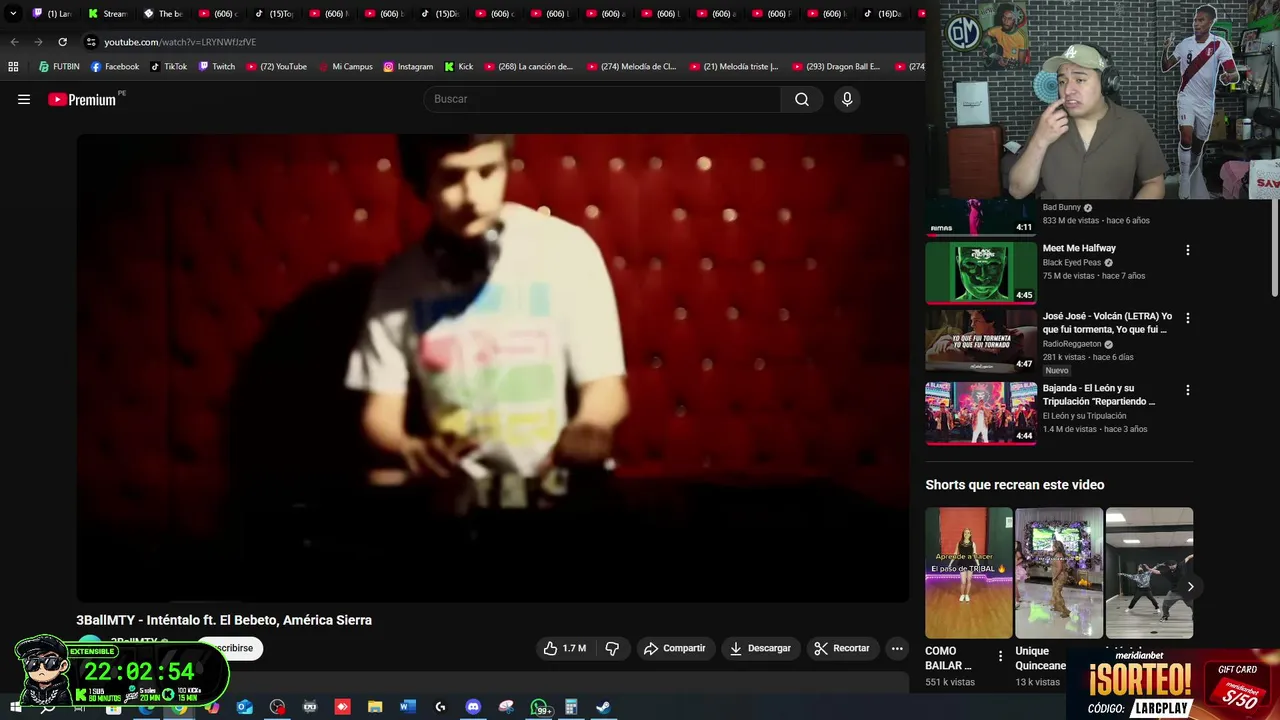Viewport: 1280px width, 720px height.
Task: Open the TikTok bookmark
Action: pos(169,67)
